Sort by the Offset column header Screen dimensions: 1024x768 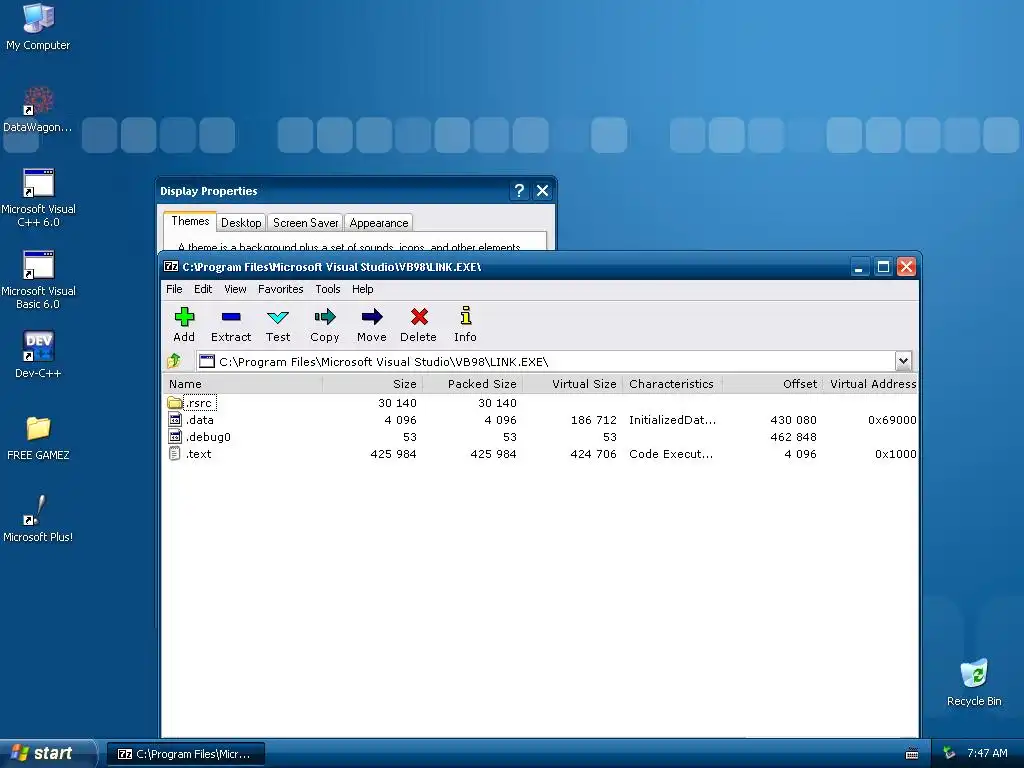(x=773, y=384)
